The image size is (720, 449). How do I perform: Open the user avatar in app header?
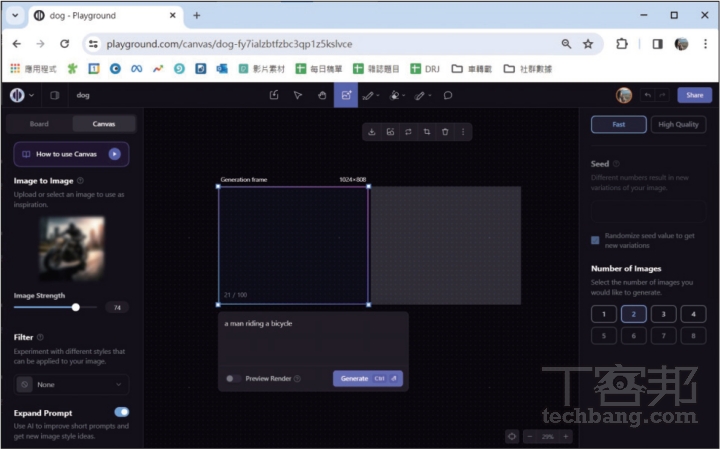pos(624,95)
